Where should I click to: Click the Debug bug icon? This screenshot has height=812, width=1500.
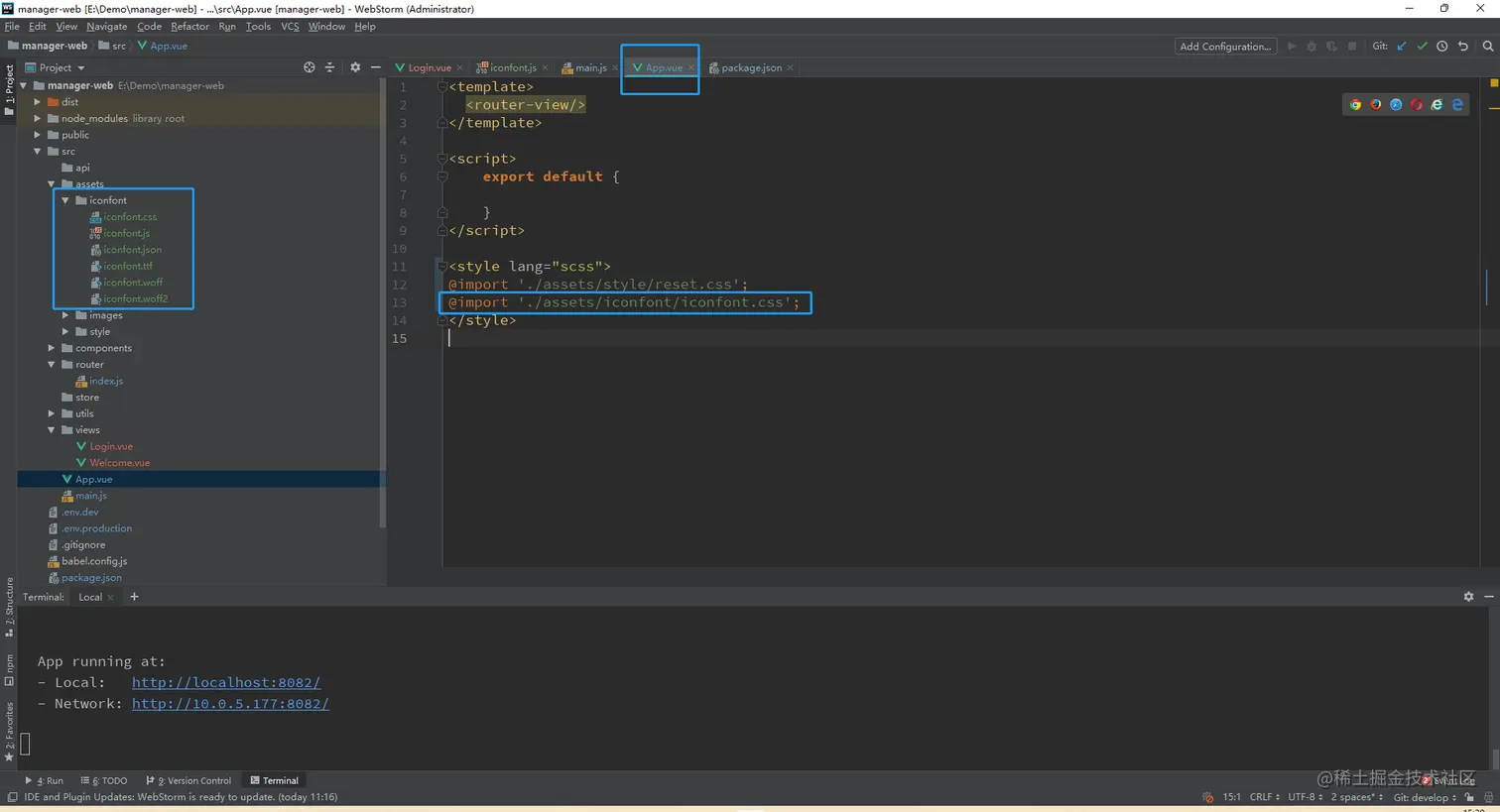click(x=1312, y=46)
